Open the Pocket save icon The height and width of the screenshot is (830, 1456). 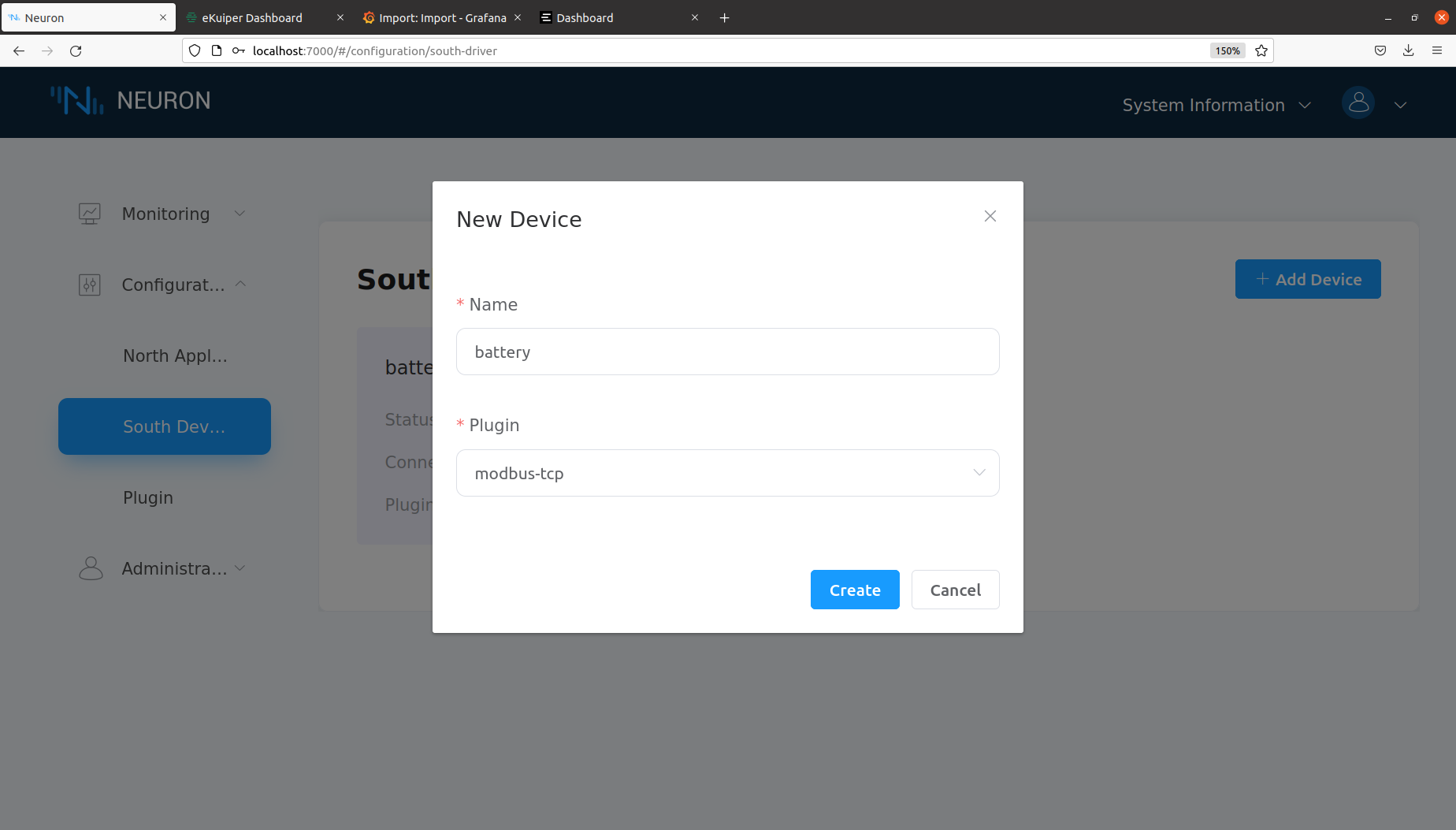point(1380,50)
